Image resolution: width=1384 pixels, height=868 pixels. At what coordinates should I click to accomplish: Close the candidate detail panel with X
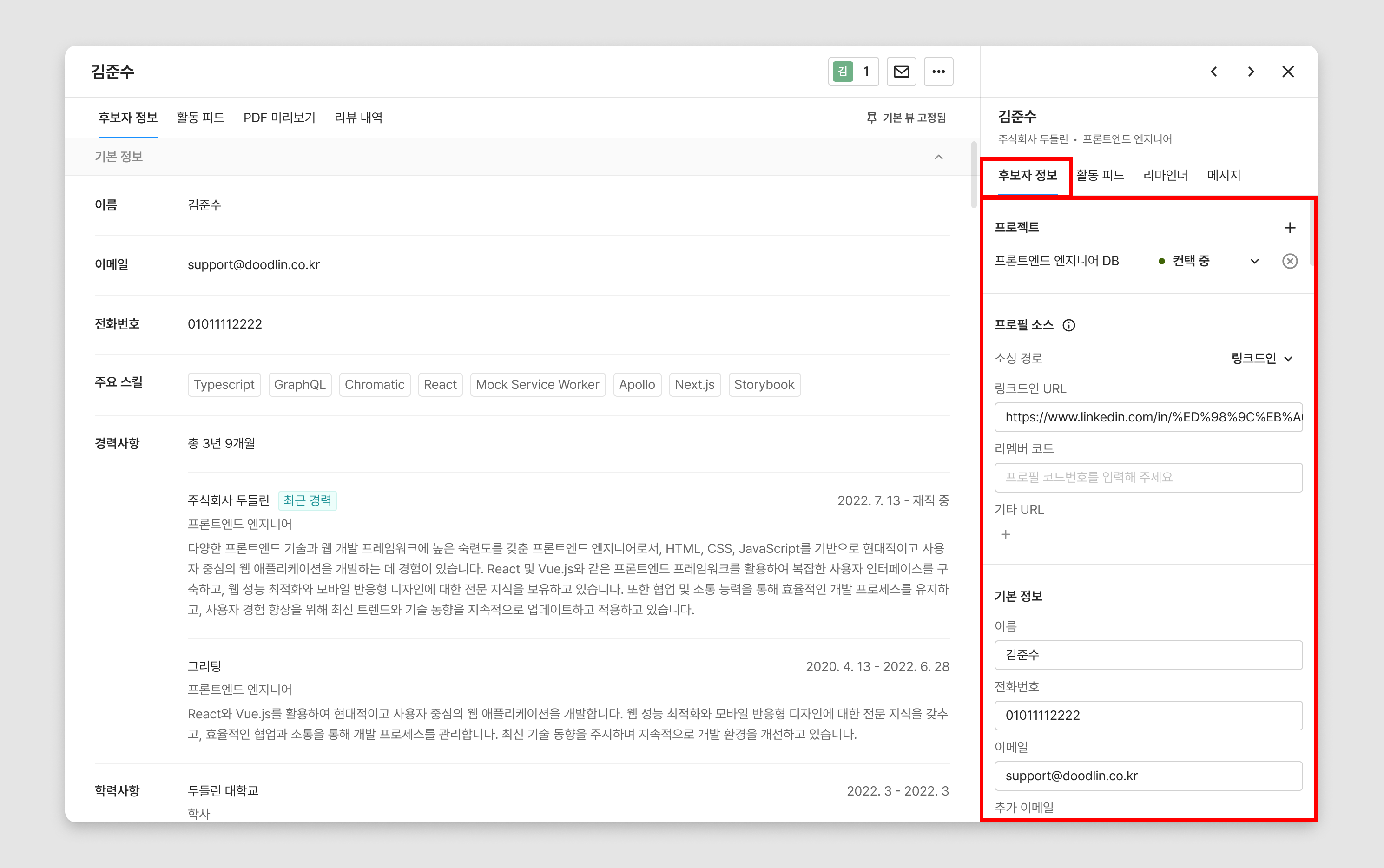point(1288,72)
